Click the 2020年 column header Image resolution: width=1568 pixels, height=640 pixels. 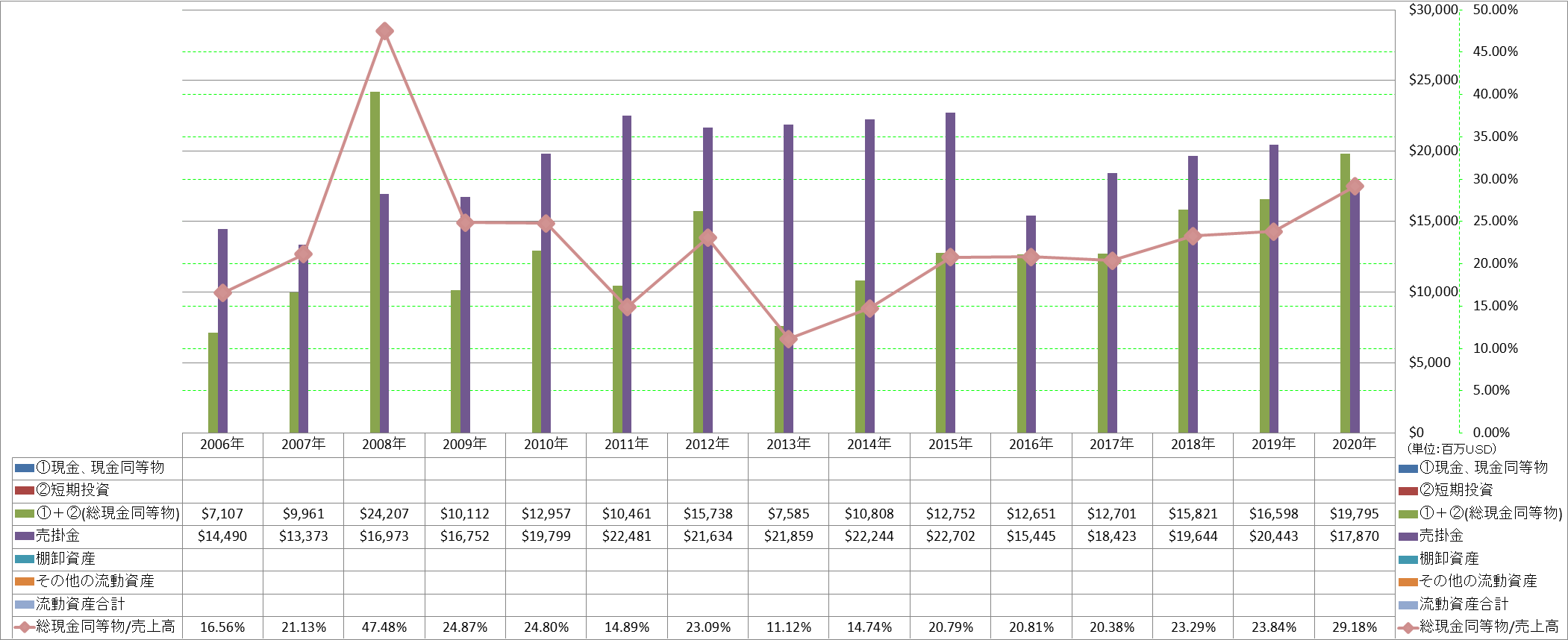pyautogui.click(x=1355, y=445)
